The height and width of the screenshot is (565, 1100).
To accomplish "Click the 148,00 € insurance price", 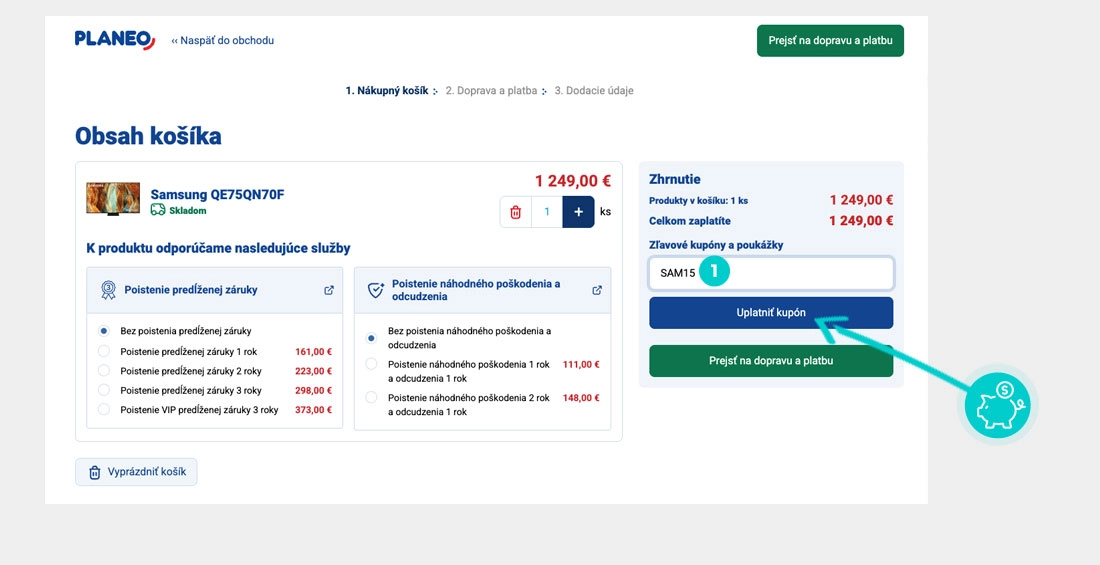I will point(581,398).
